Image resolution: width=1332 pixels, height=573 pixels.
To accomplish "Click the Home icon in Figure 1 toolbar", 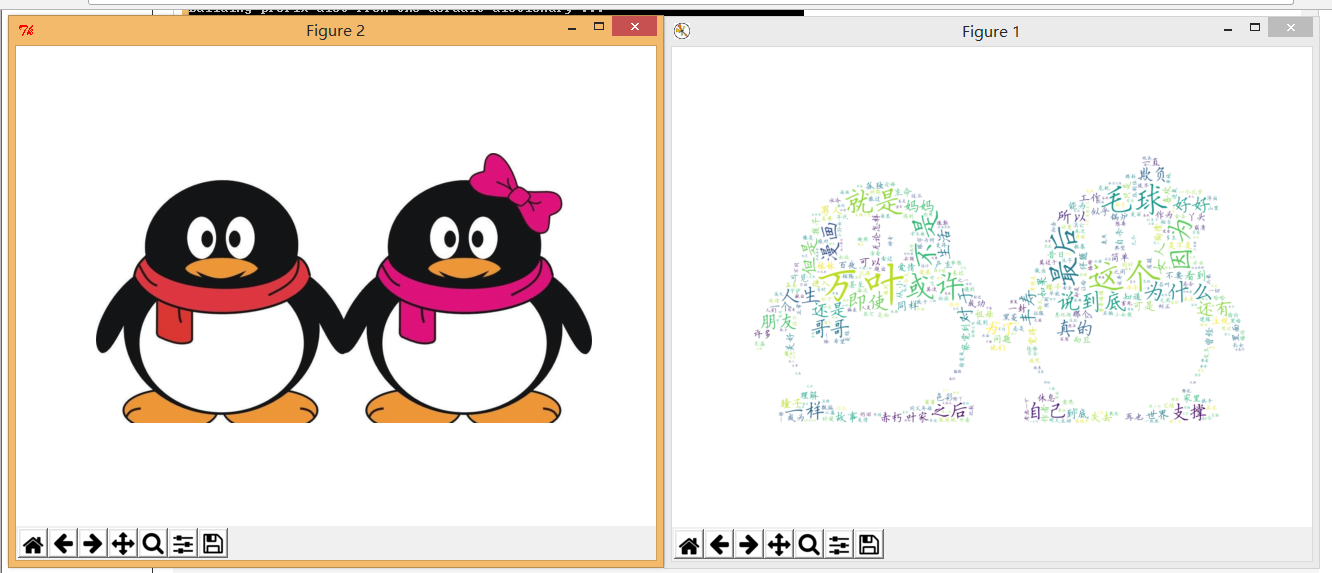I will pos(689,545).
